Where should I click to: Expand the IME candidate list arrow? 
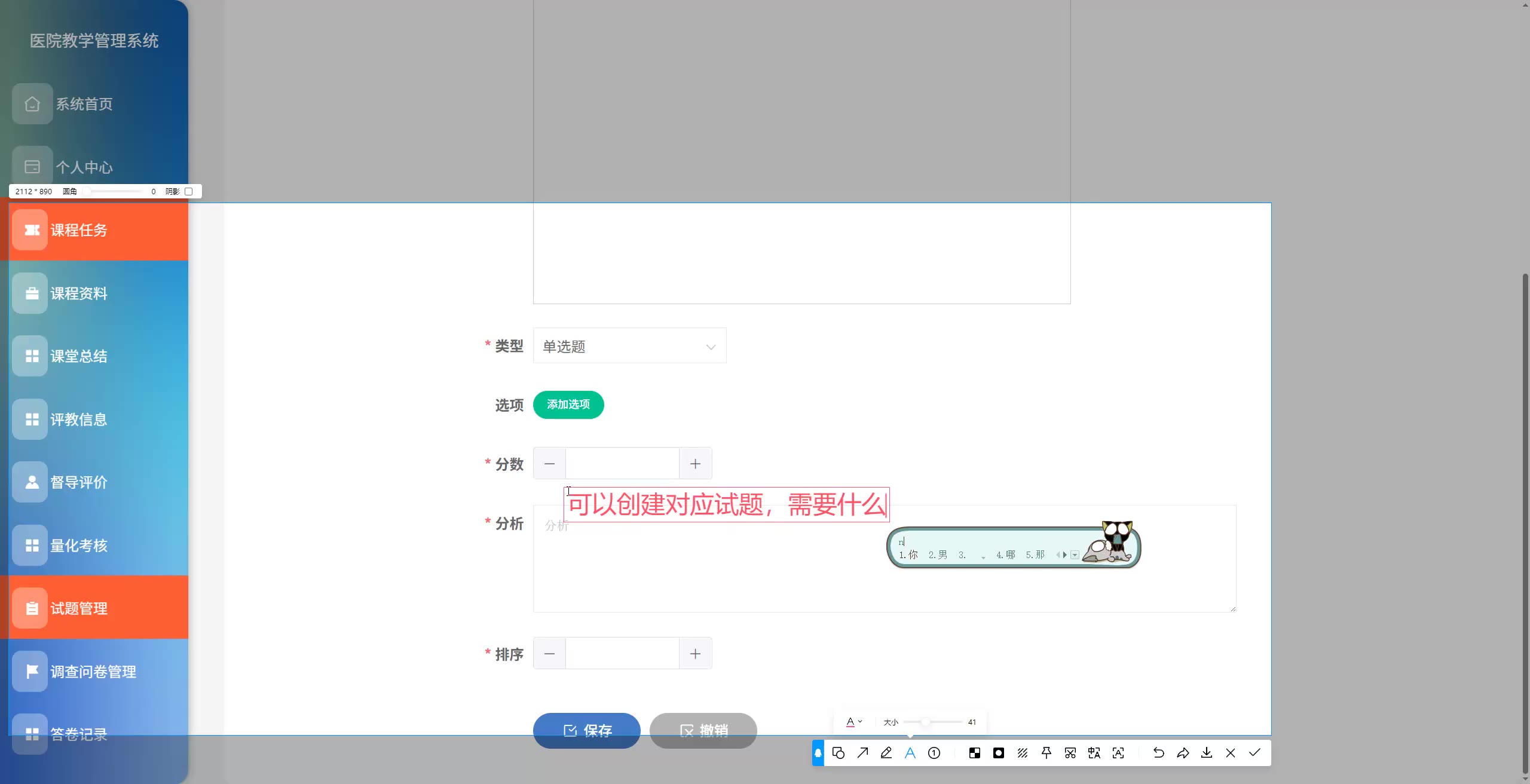point(1075,555)
